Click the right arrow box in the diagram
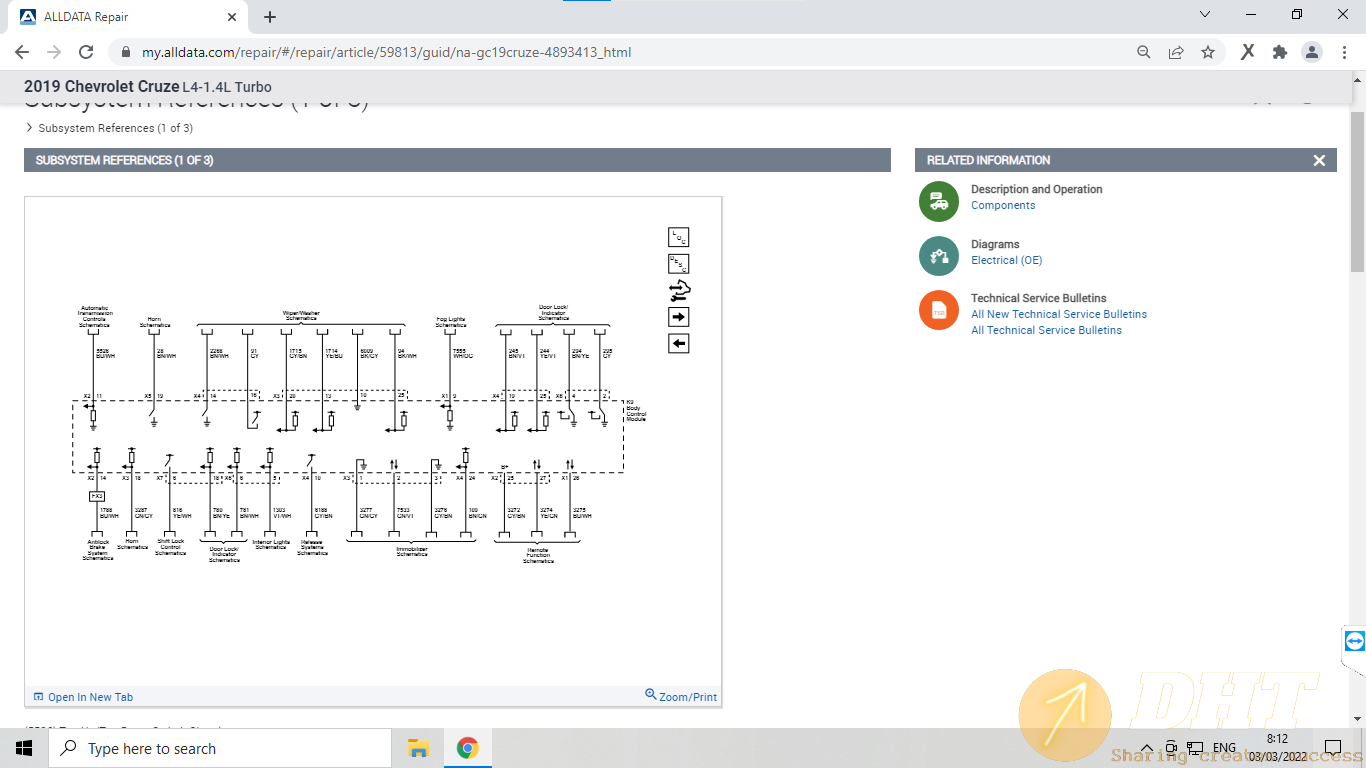The width and height of the screenshot is (1366, 768). [679, 317]
